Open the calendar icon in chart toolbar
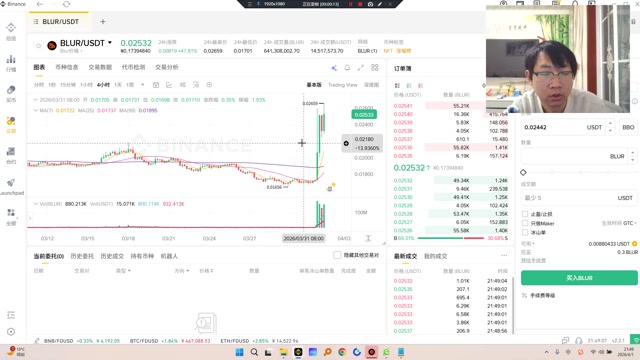640x360 pixels. coord(156,85)
